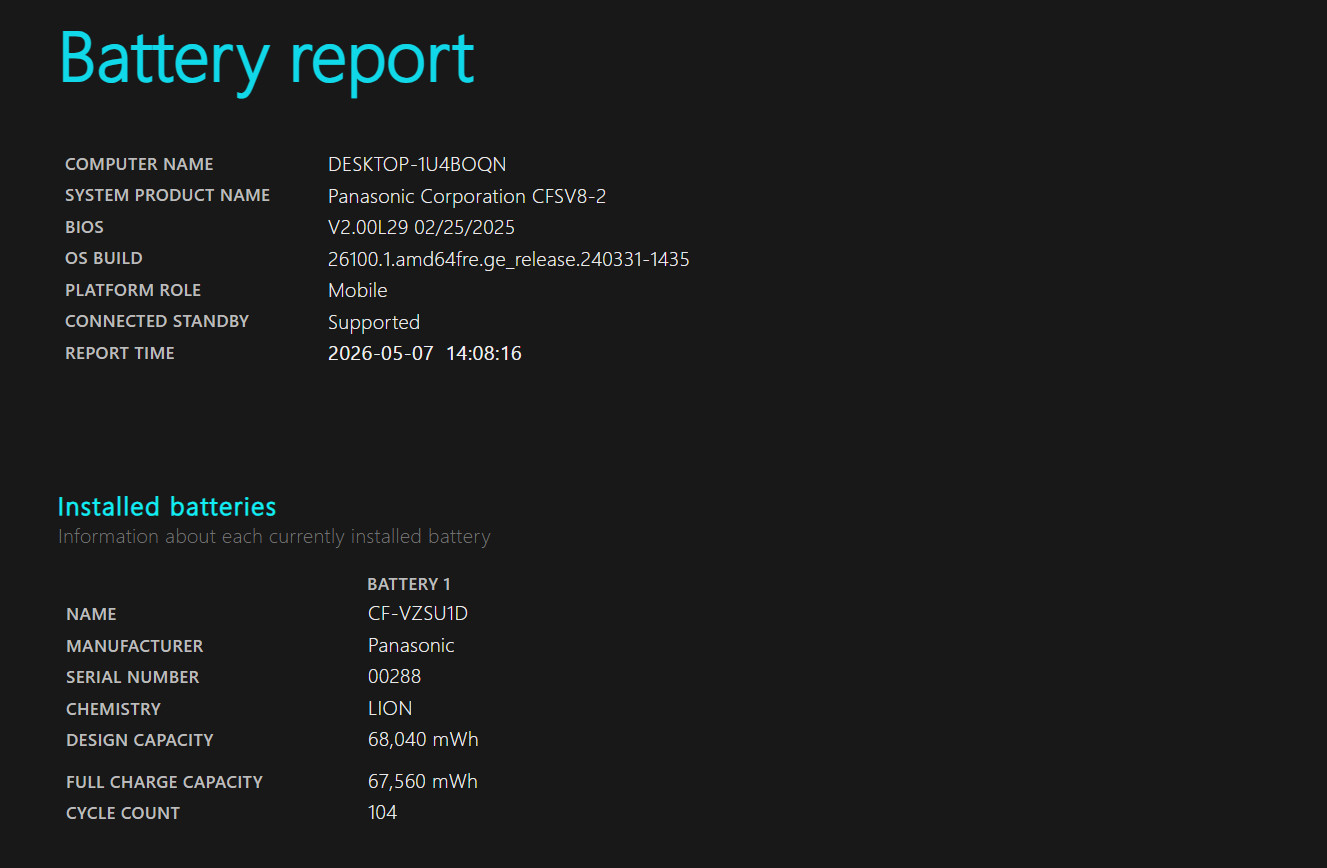Select the battery NAME label
Viewport: 1327px width, 868px height.
91,614
